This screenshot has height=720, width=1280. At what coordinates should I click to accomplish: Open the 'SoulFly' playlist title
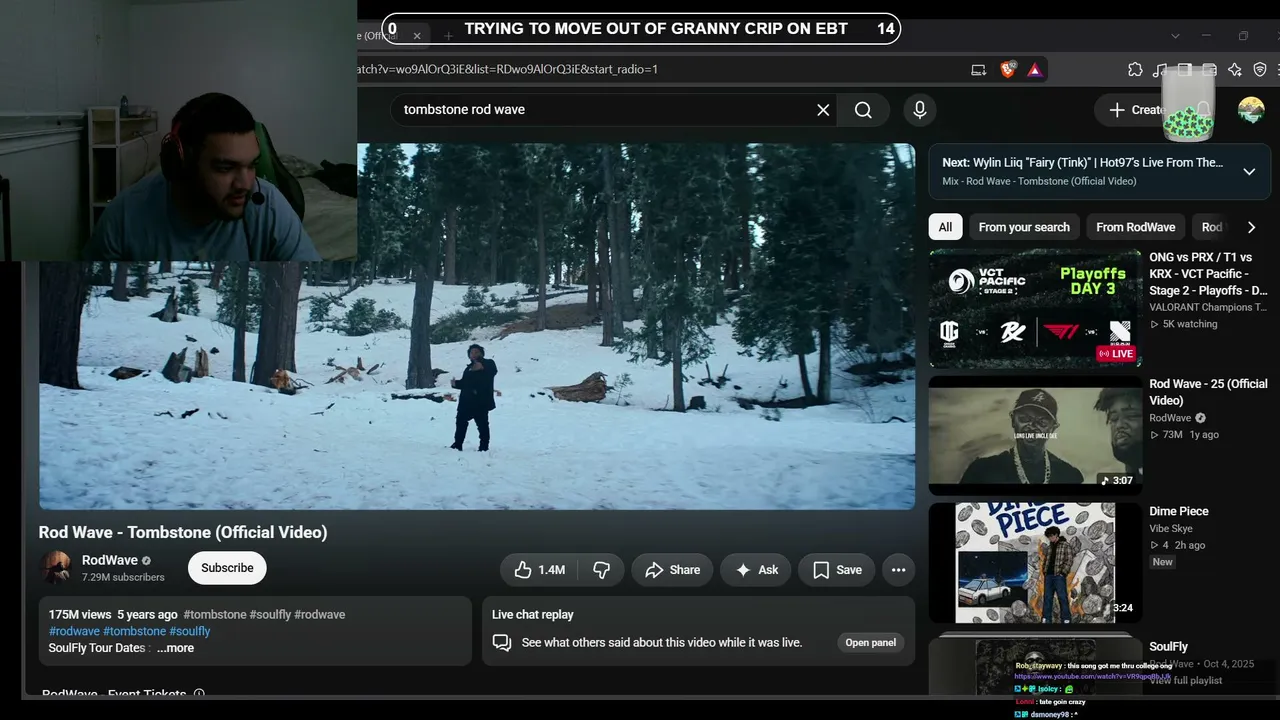click(x=1169, y=647)
